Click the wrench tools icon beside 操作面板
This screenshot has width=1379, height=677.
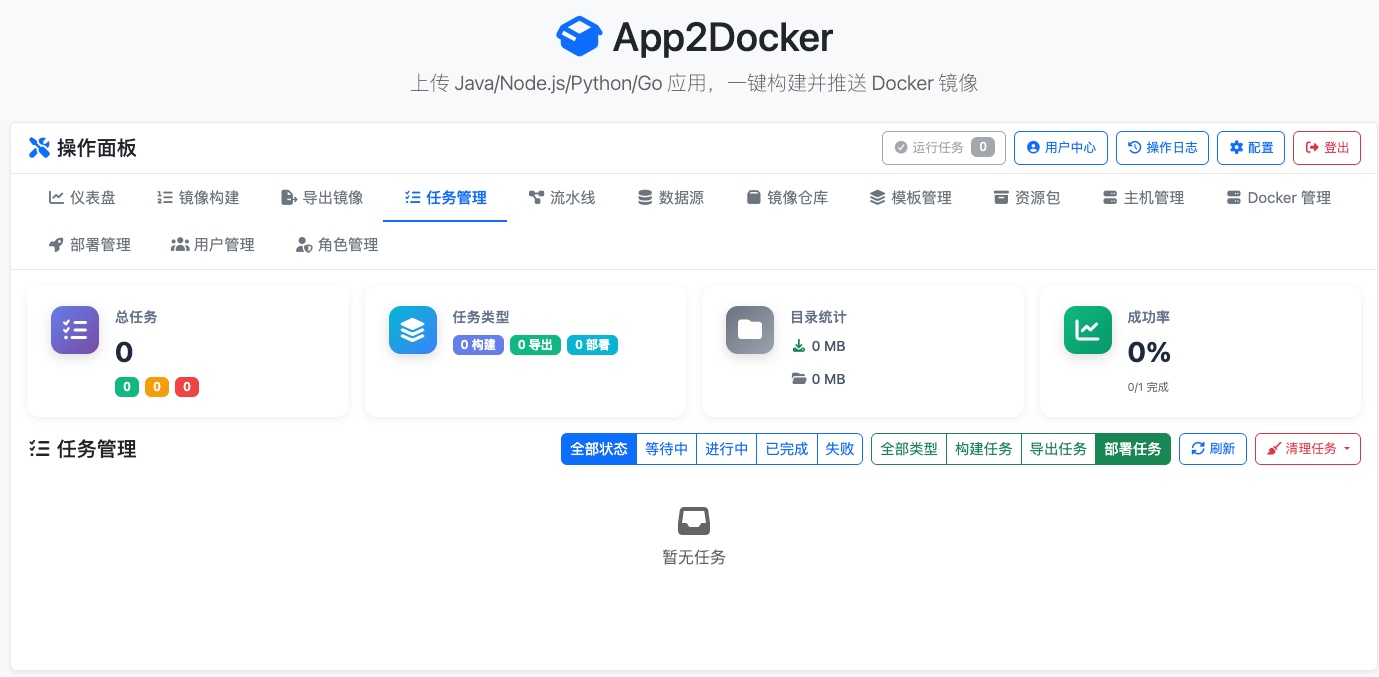[39, 148]
